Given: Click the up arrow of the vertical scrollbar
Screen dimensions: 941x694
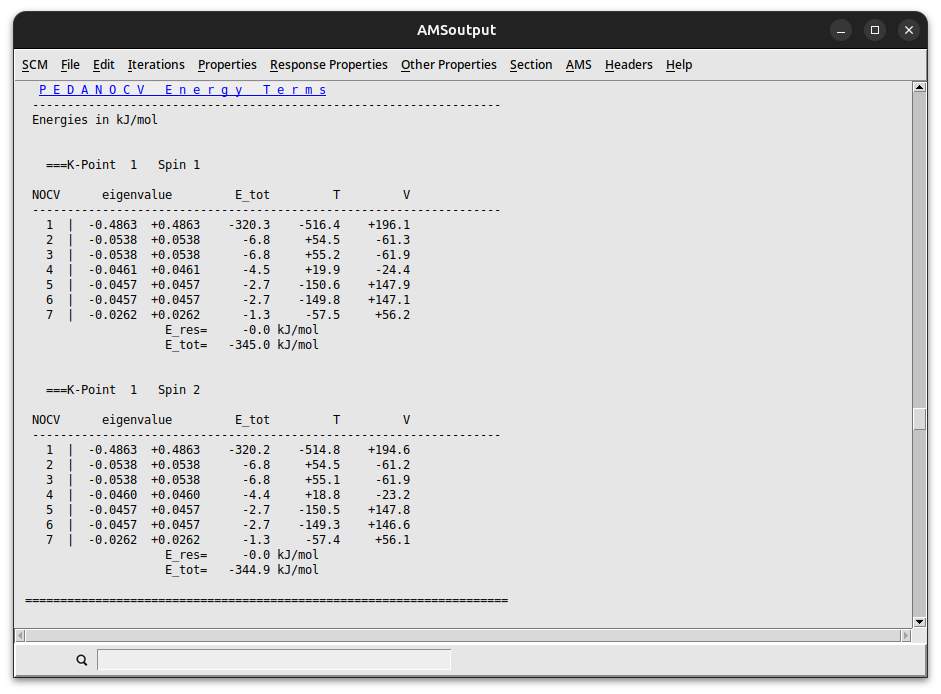Looking at the screenshot, I should pos(920,87).
